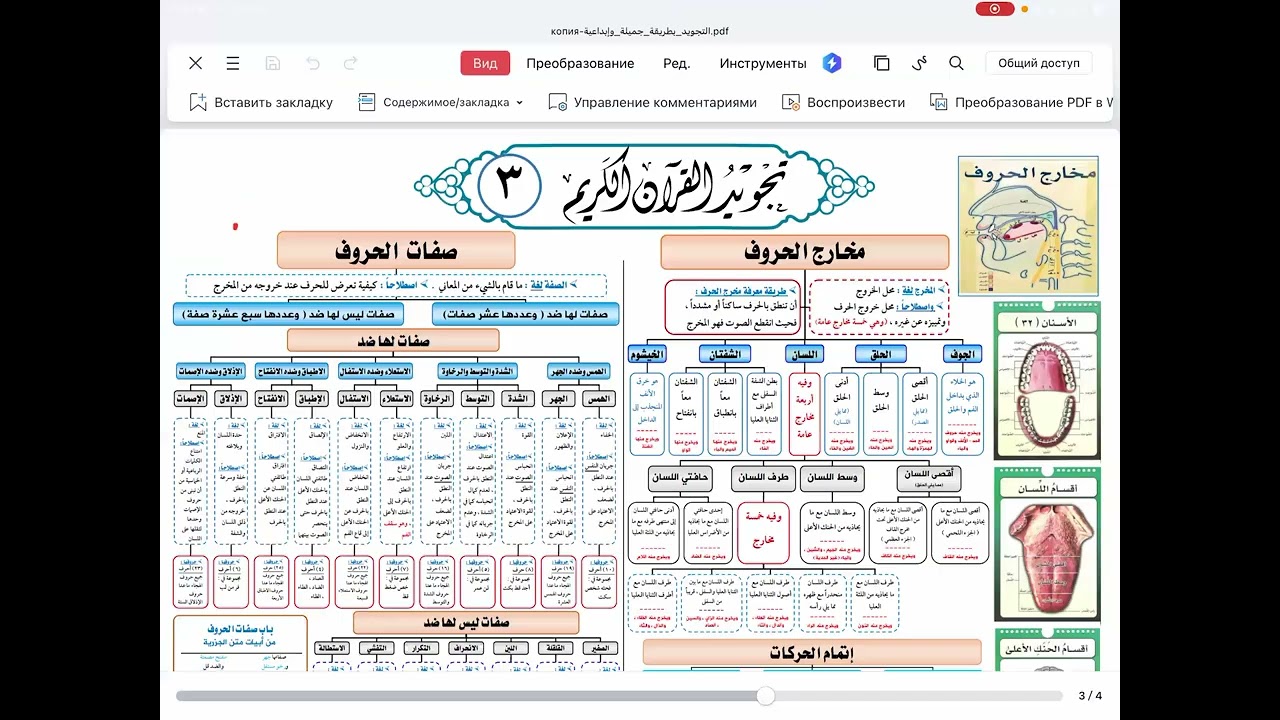Click the red screen recording indicator
The image size is (1280, 720).
point(994,9)
